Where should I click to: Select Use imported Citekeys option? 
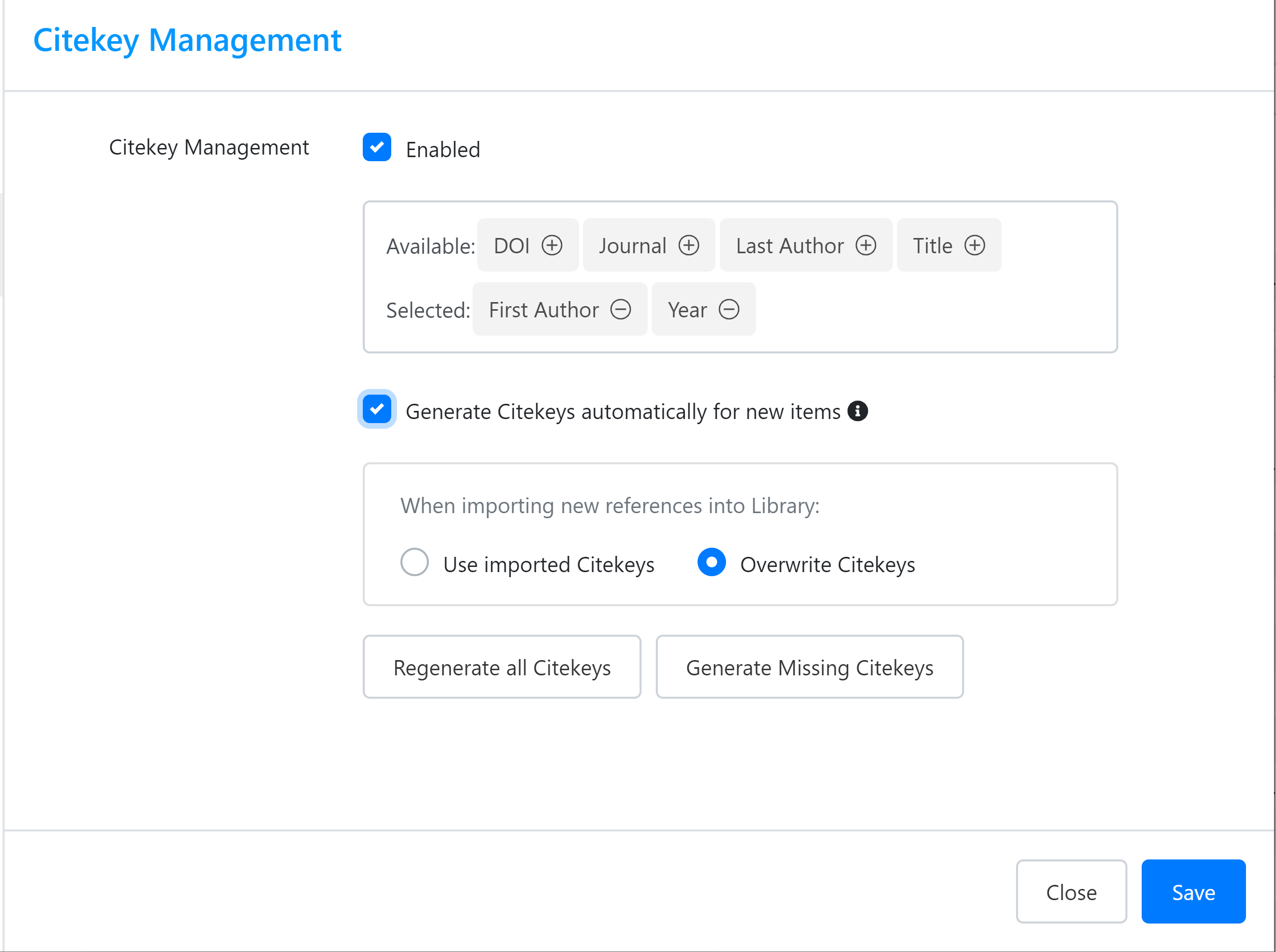415,562
